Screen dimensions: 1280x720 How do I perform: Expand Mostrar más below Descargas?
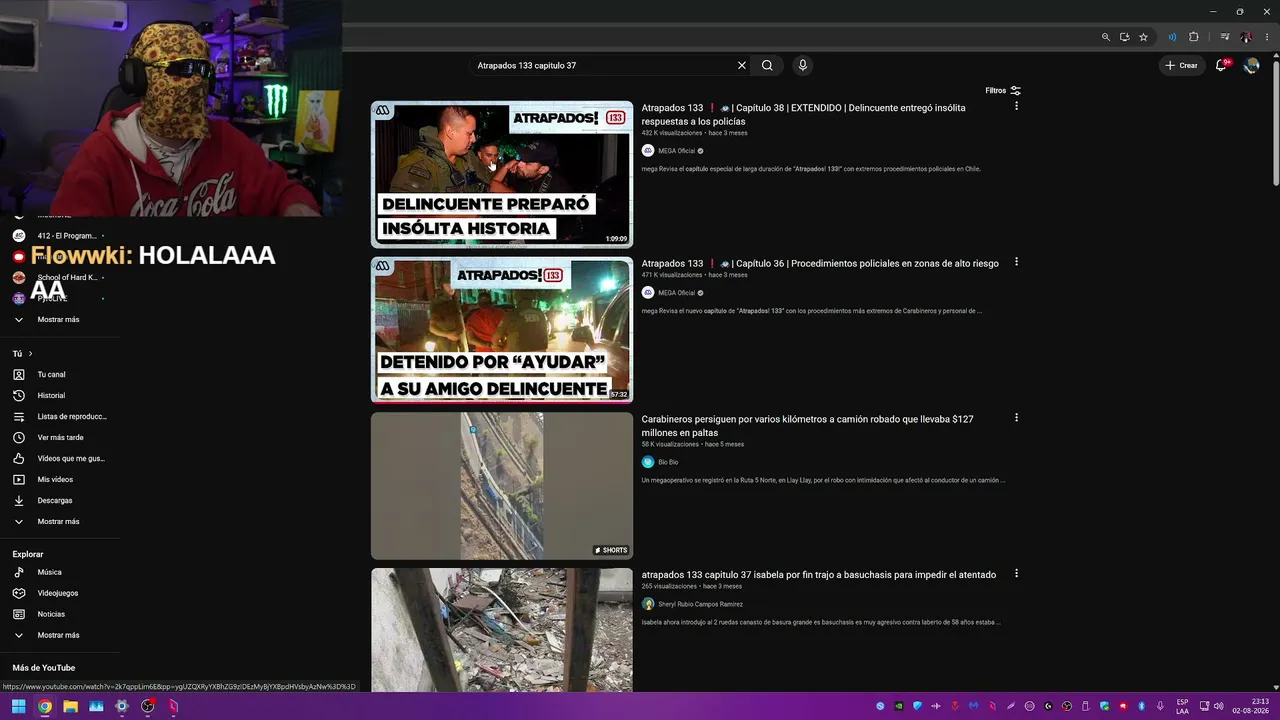click(x=60, y=522)
